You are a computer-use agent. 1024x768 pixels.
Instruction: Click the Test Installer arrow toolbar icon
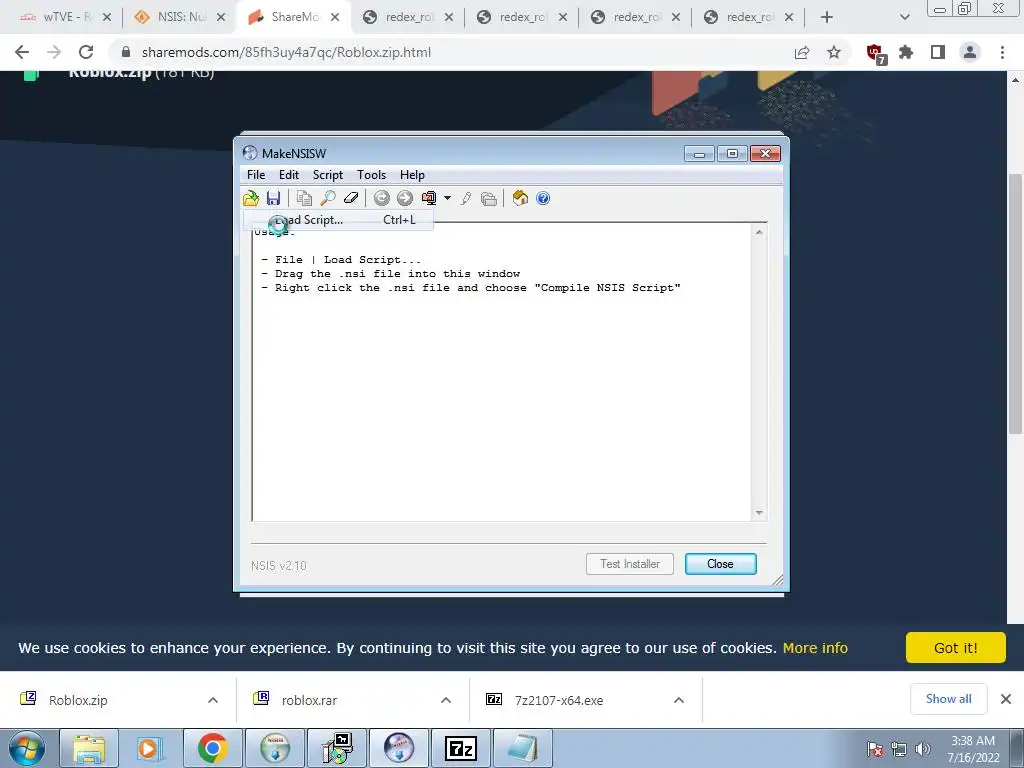pos(405,198)
